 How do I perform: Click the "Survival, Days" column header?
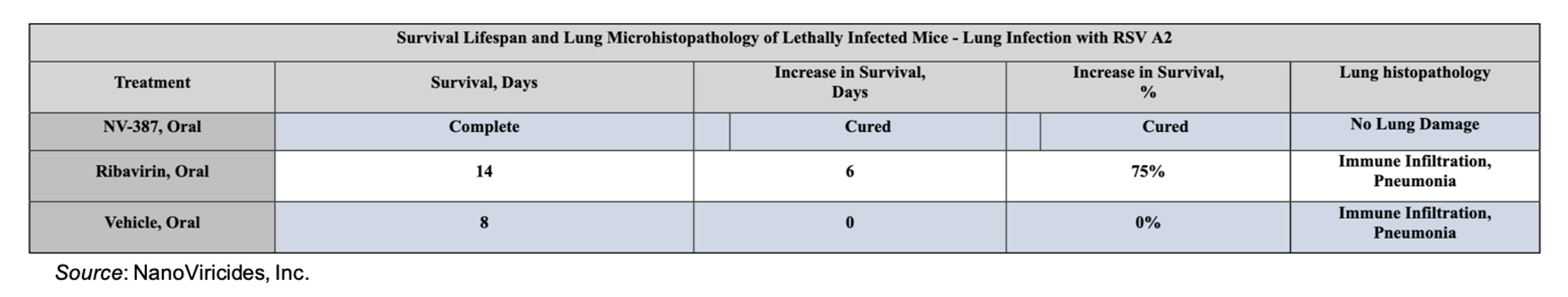coord(483,83)
